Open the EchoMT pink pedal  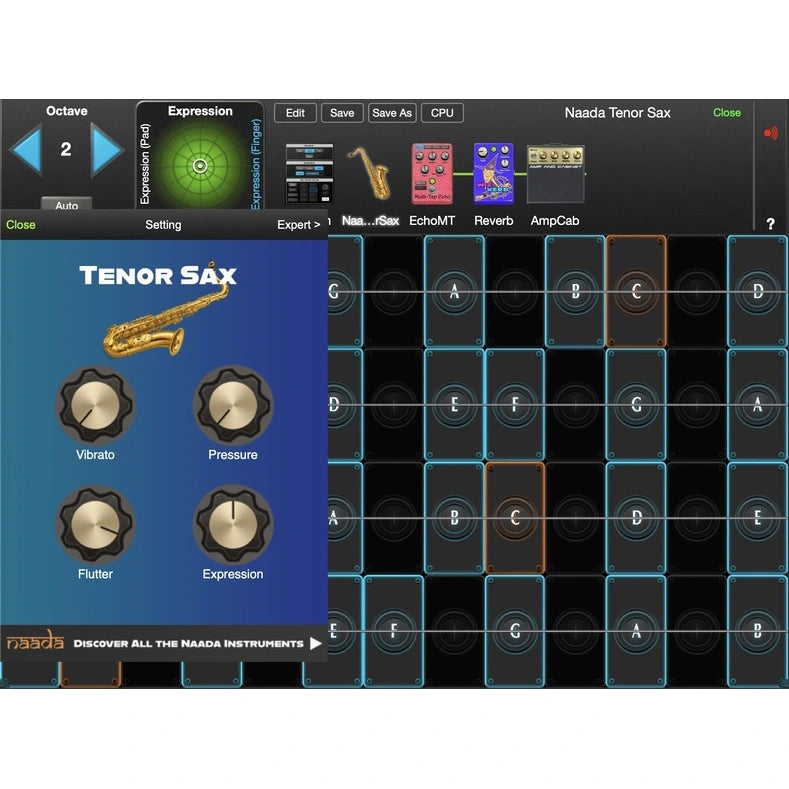pyautogui.click(x=432, y=174)
